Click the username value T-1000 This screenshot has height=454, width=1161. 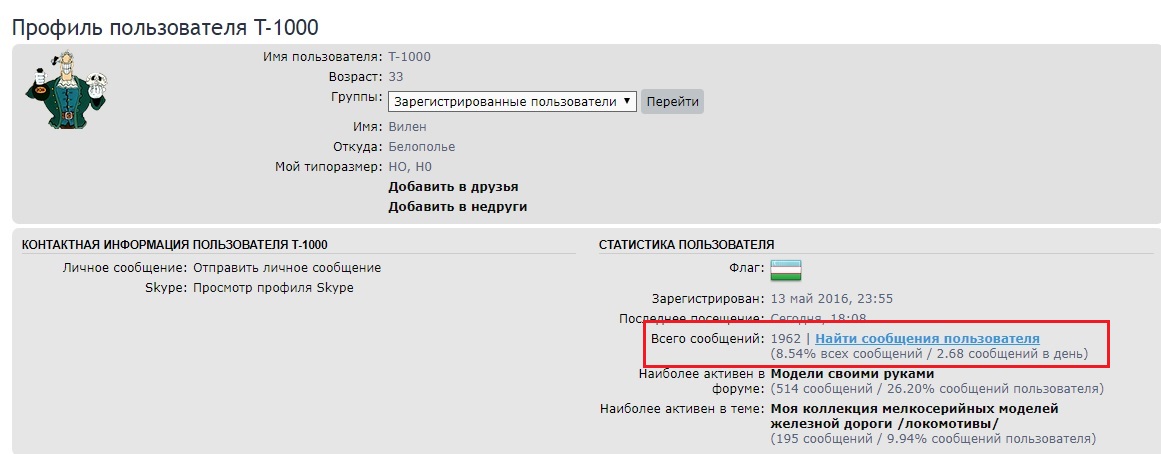coord(409,57)
